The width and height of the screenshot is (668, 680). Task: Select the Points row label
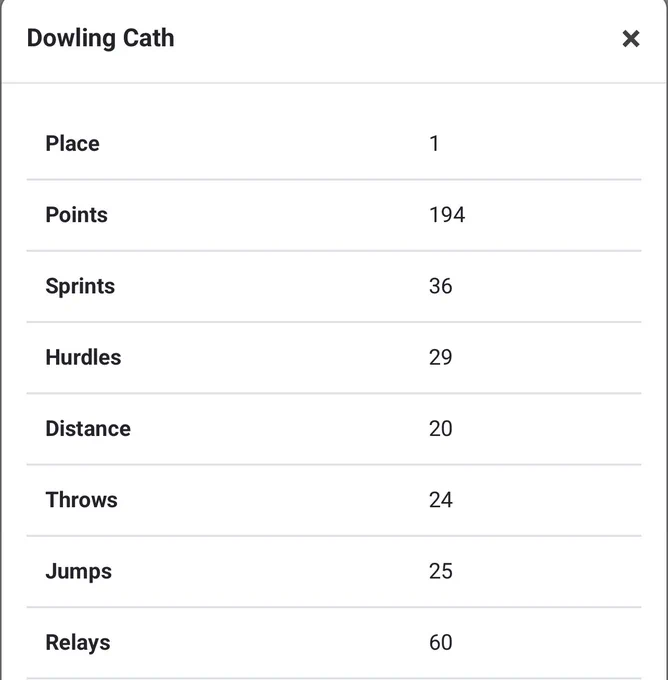click(x=76, y=215)
